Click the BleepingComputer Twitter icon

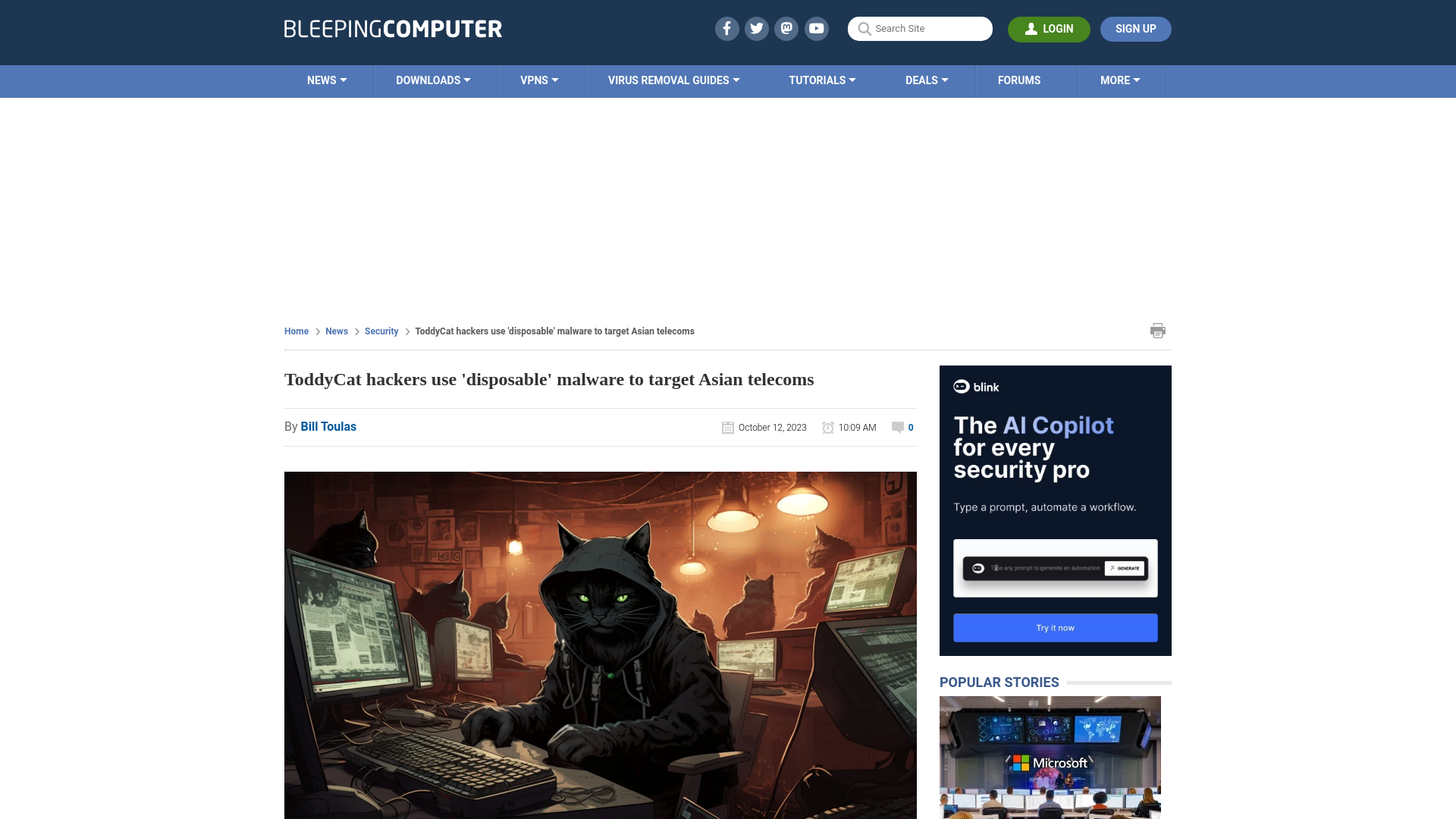coord(756,28)
